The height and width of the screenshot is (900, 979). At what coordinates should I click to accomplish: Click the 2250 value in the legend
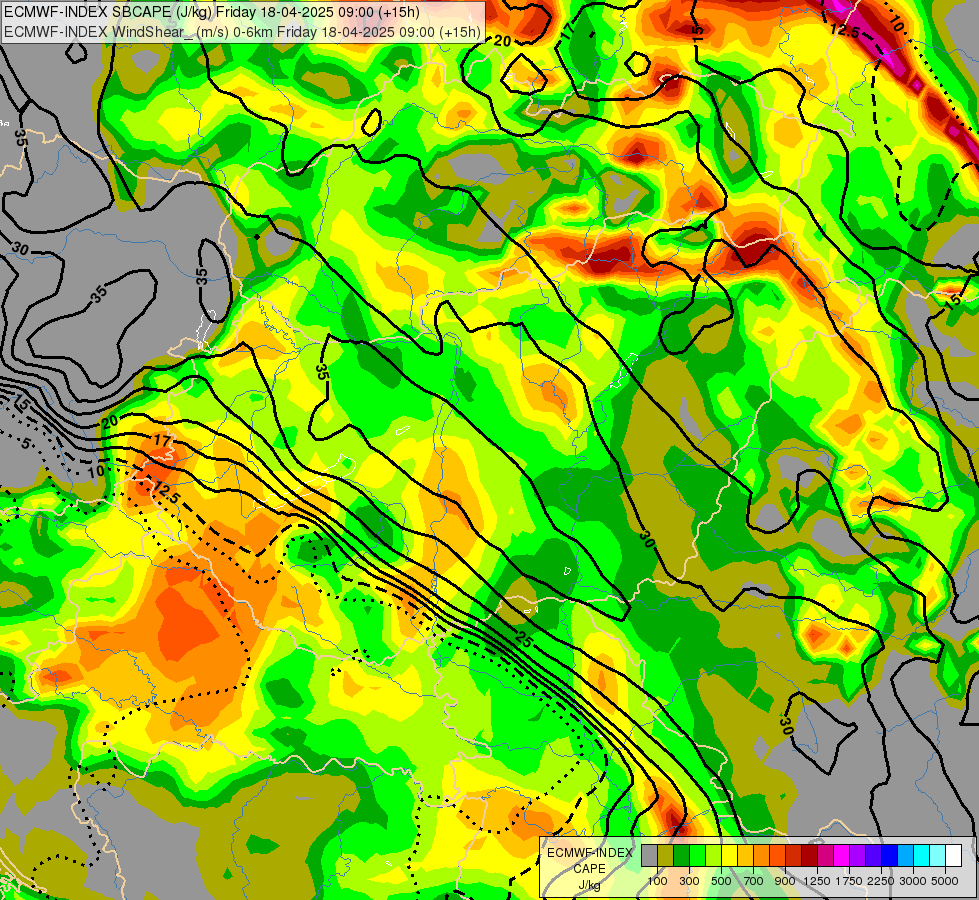[881, 881]
